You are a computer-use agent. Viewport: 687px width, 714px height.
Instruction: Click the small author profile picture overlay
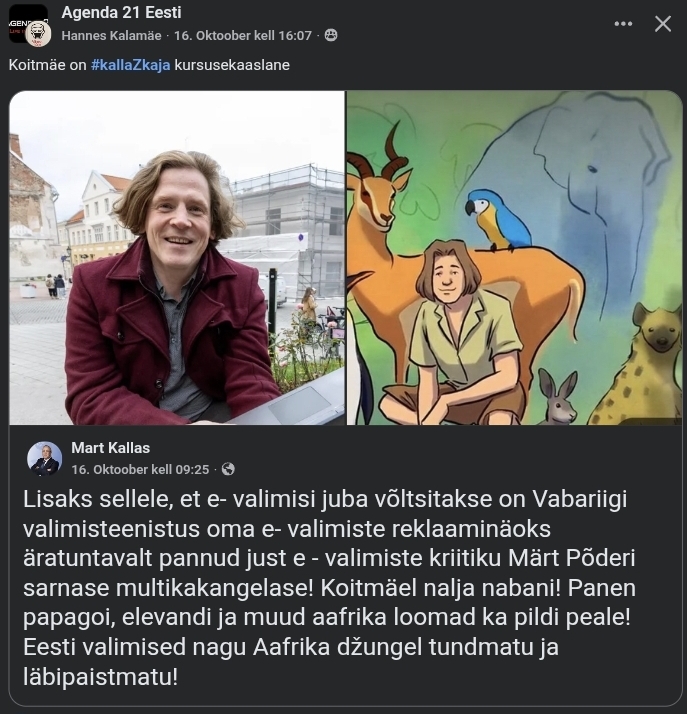point(38,34)
